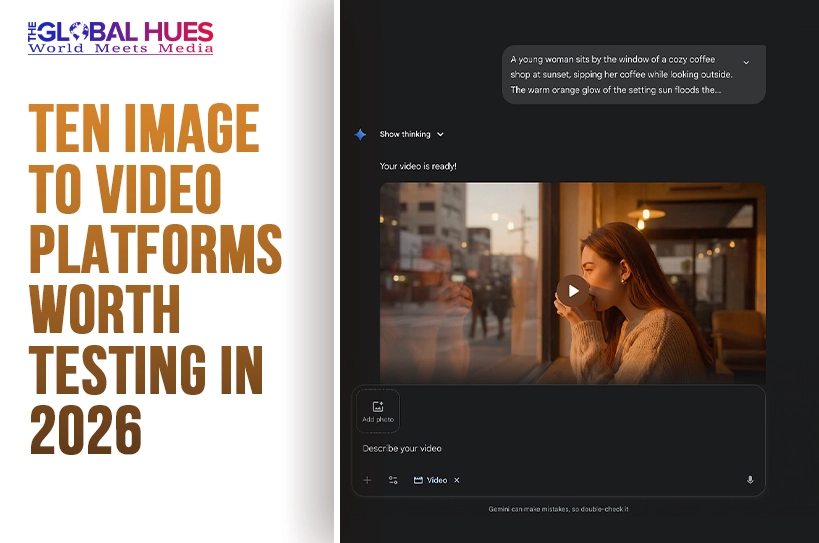Viewport: 819px width, 543px height.
Task: Focus the Describe your video field
Action: coord(402,448)
